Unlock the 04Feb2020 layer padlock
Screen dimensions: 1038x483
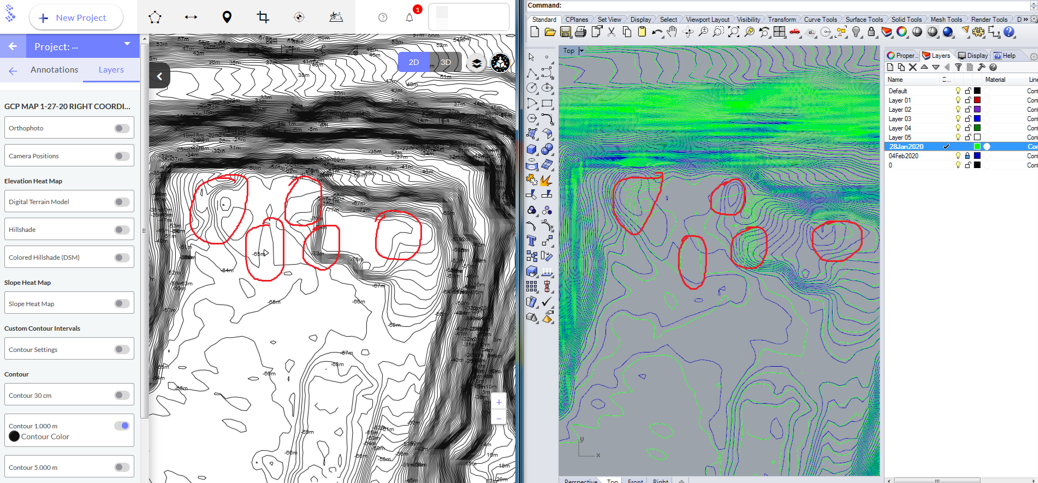(967, 155)
